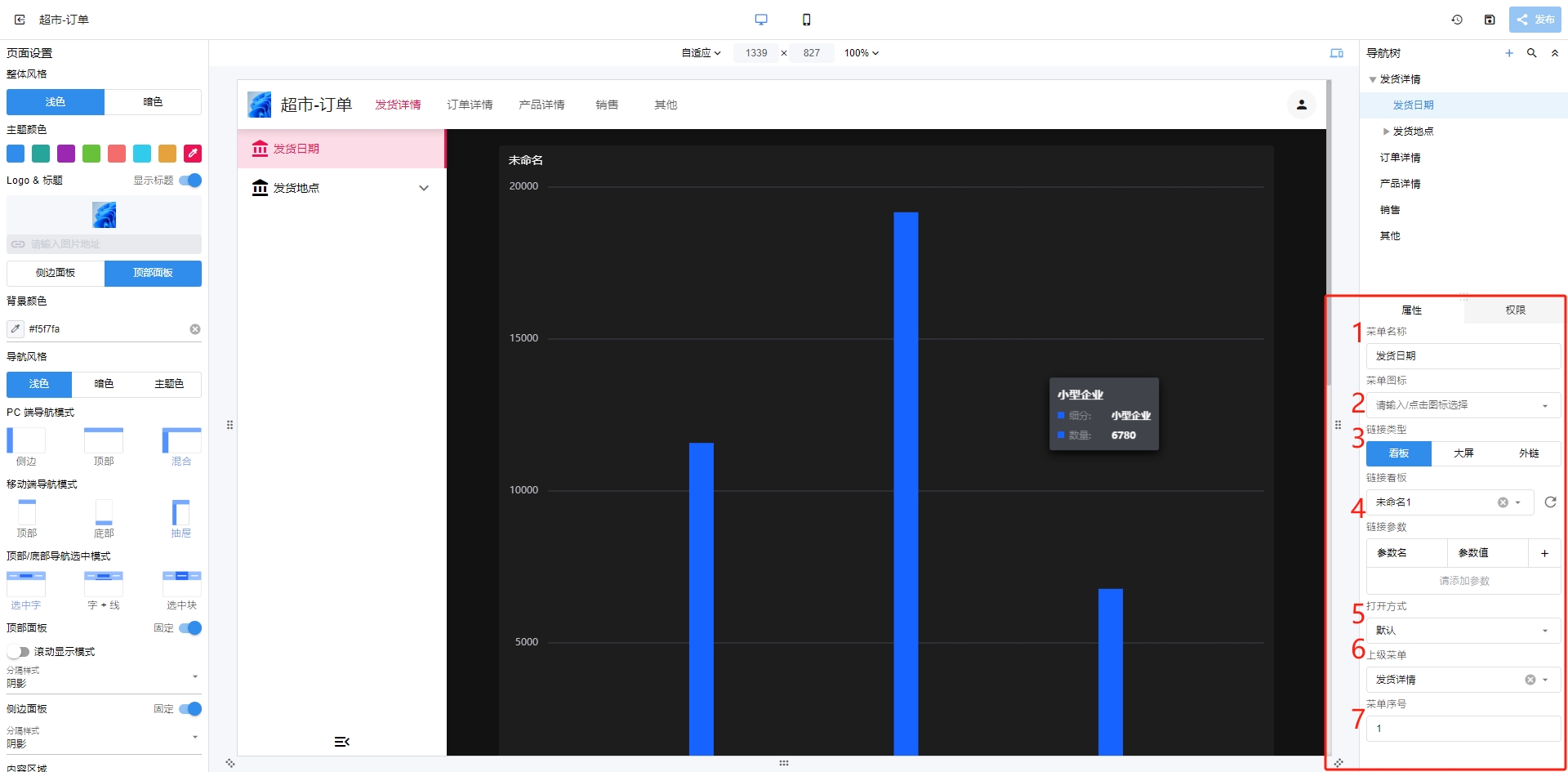Toggle the 侧边面板 固定 switch

(x=190, y=709)
